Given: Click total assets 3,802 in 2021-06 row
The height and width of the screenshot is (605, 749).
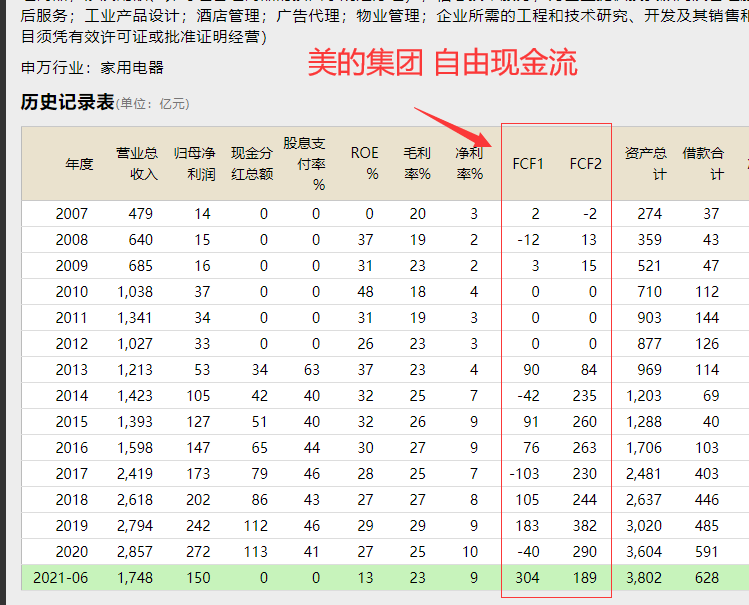Looking at the screenshot, I should (644, 578).
